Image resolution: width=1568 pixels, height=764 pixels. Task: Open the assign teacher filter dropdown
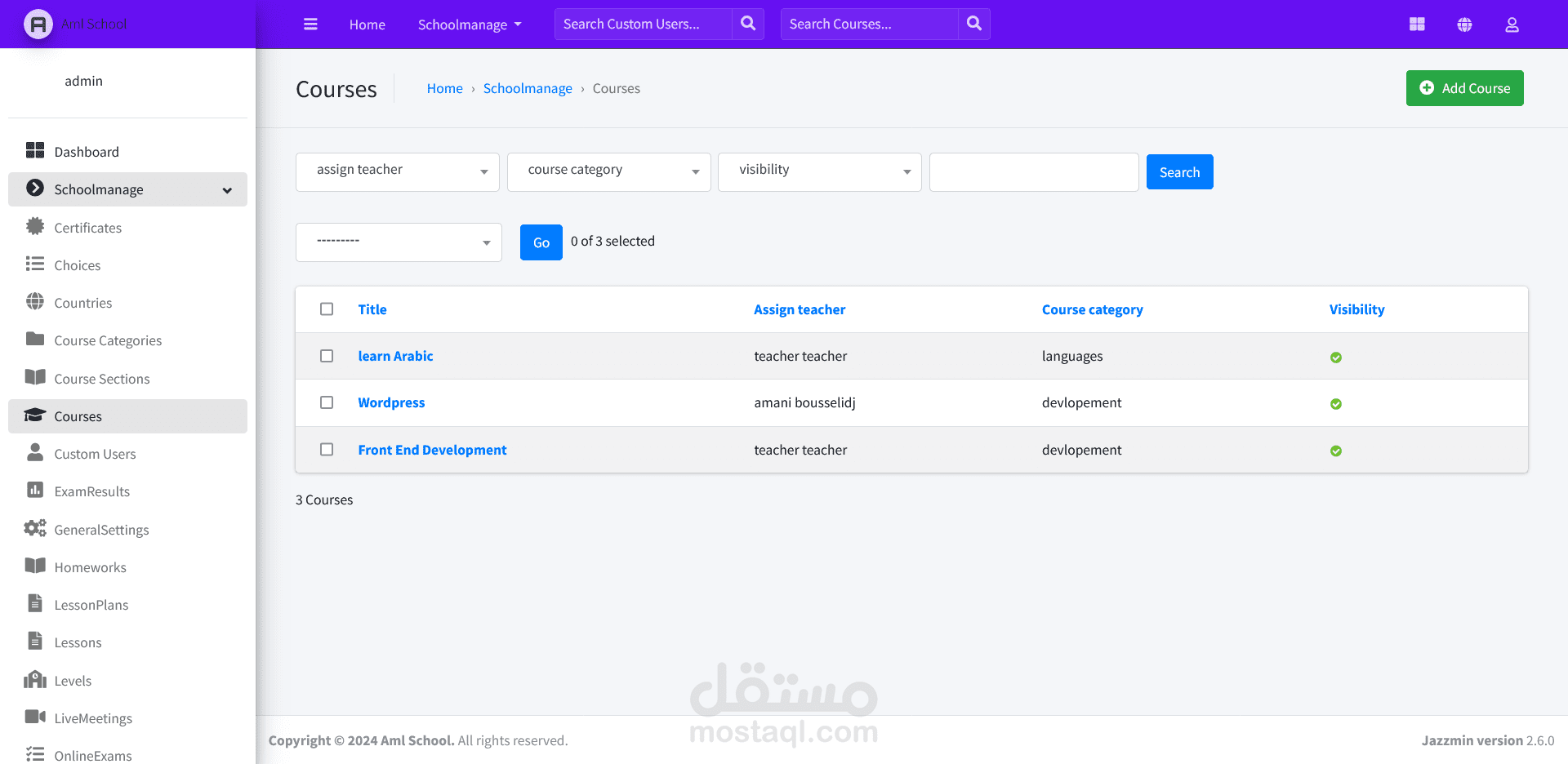pyautogui.click(x=398, y=172)
